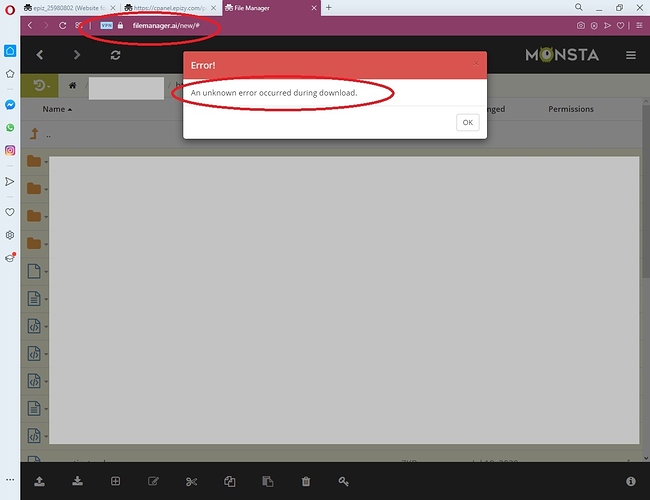Open the Monsta hamburger menu
Screen dimensions: 650x500
click(x=631, y=55)
